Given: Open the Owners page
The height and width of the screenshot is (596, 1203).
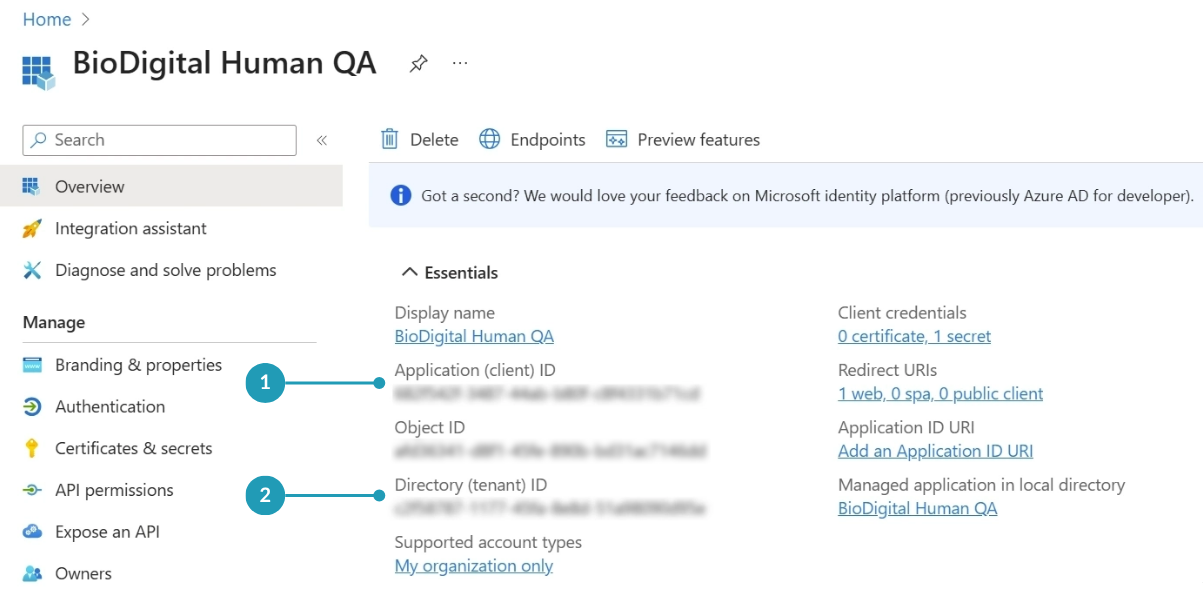Looking at the screenshot, I should point(83,574).
